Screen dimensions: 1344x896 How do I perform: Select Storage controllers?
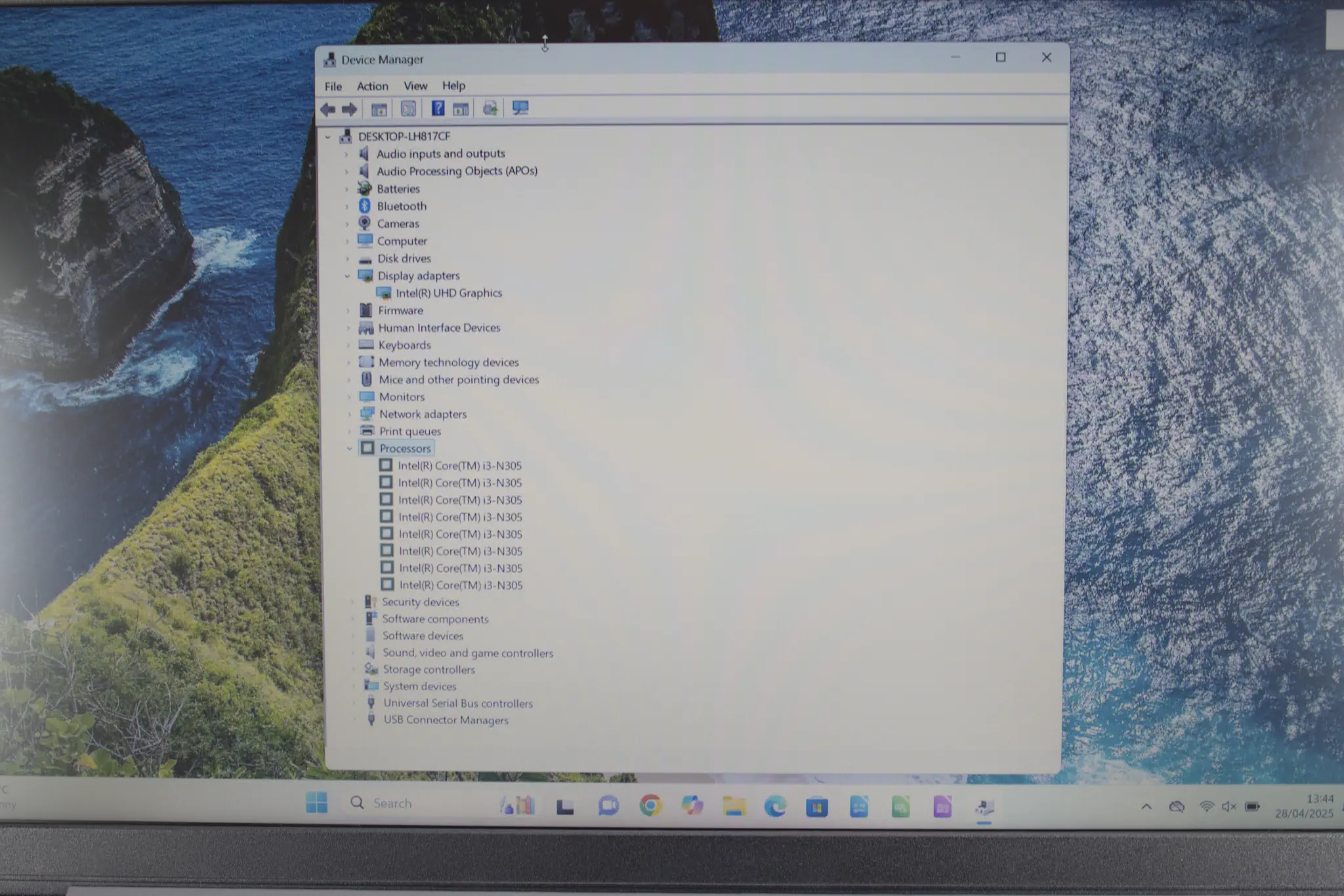[429, 670]
